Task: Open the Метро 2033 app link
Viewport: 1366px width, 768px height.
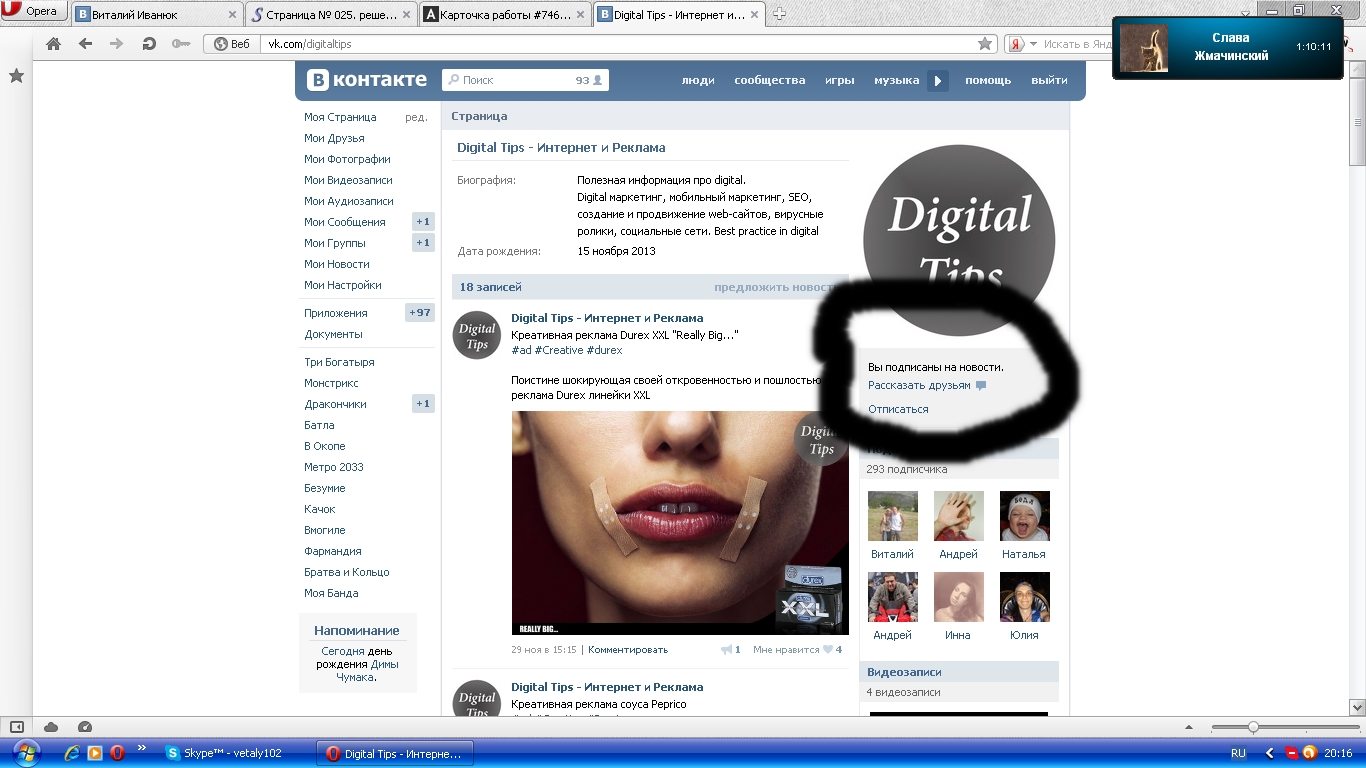Action: coord(334,467)
